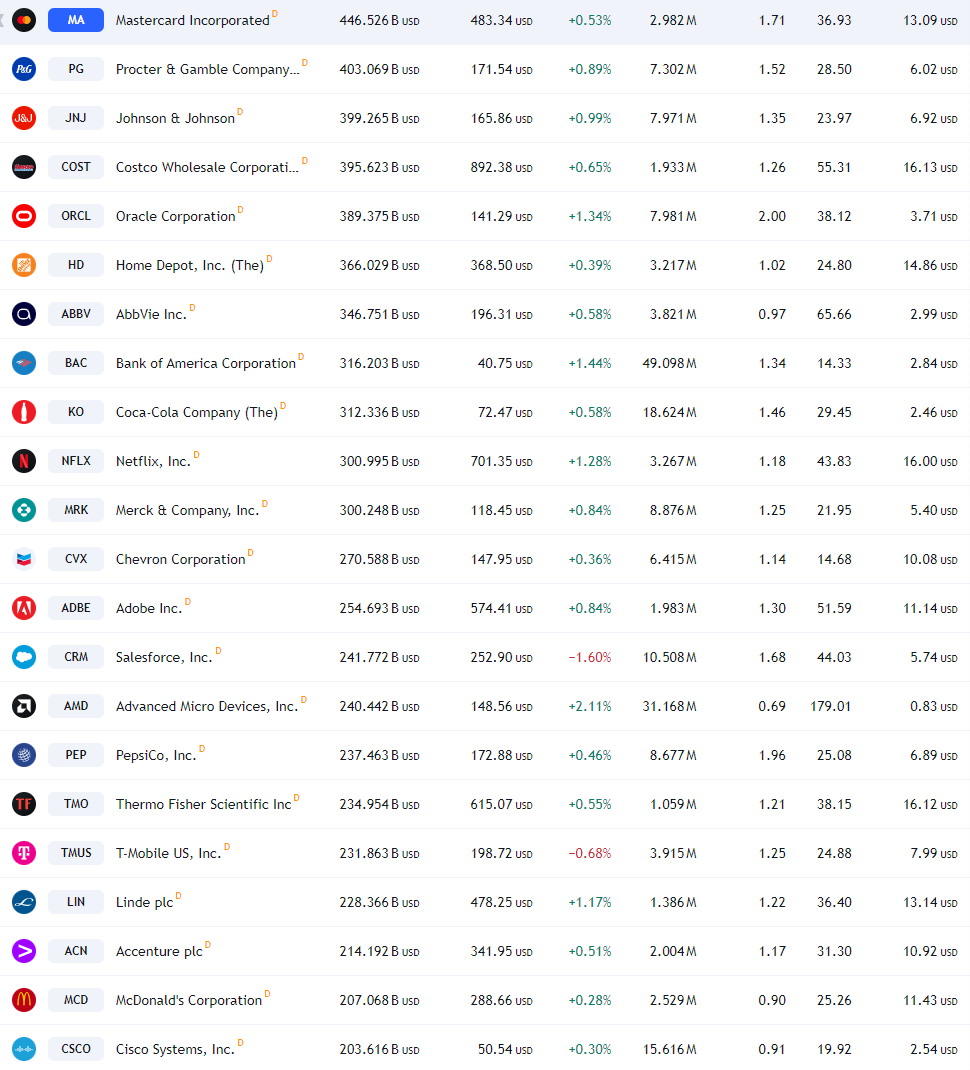Open McDonald's Corporation company link

[189, 1000]
